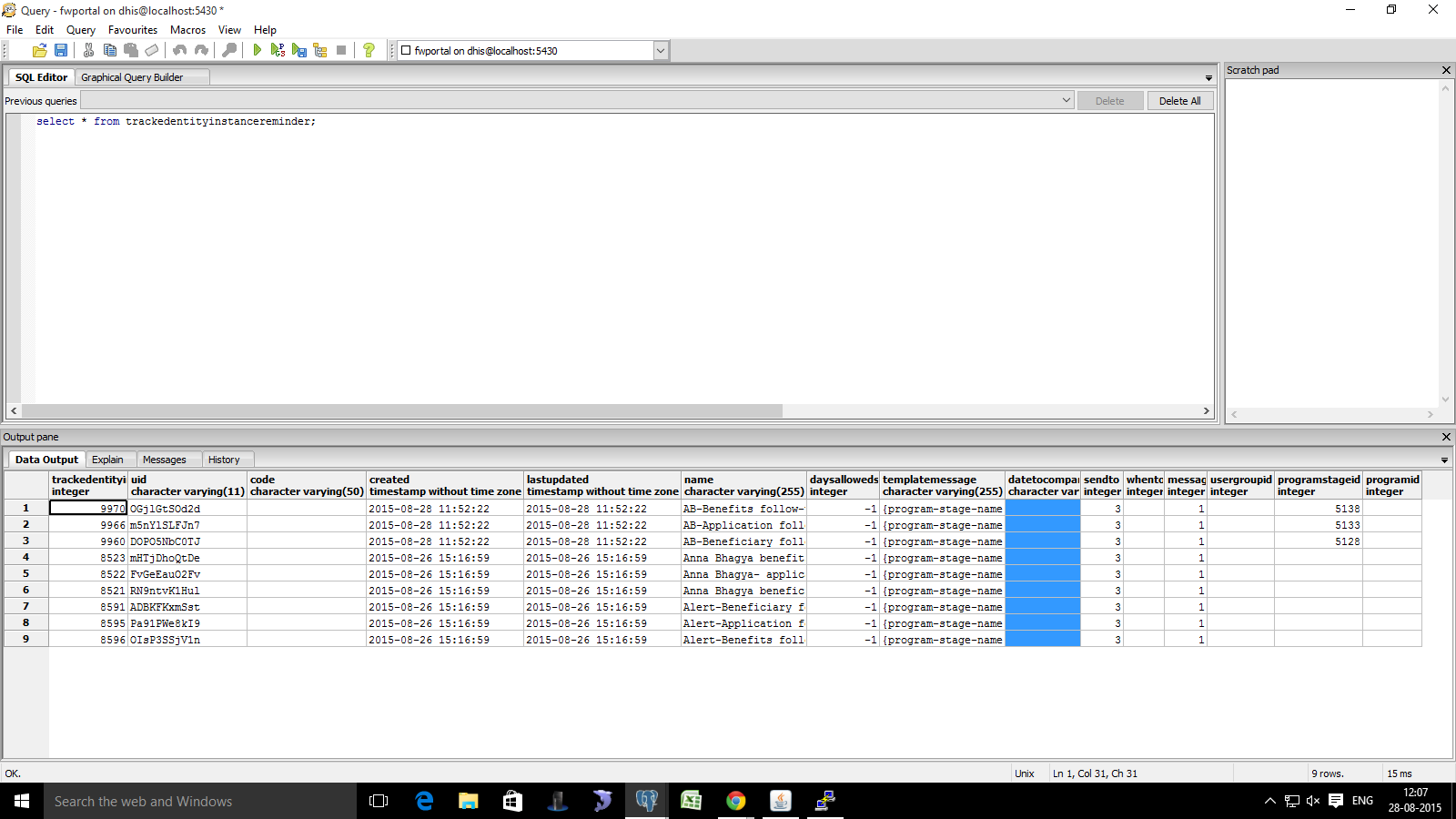Open the File menu
1456x819 pixels.
coord(15,30)
